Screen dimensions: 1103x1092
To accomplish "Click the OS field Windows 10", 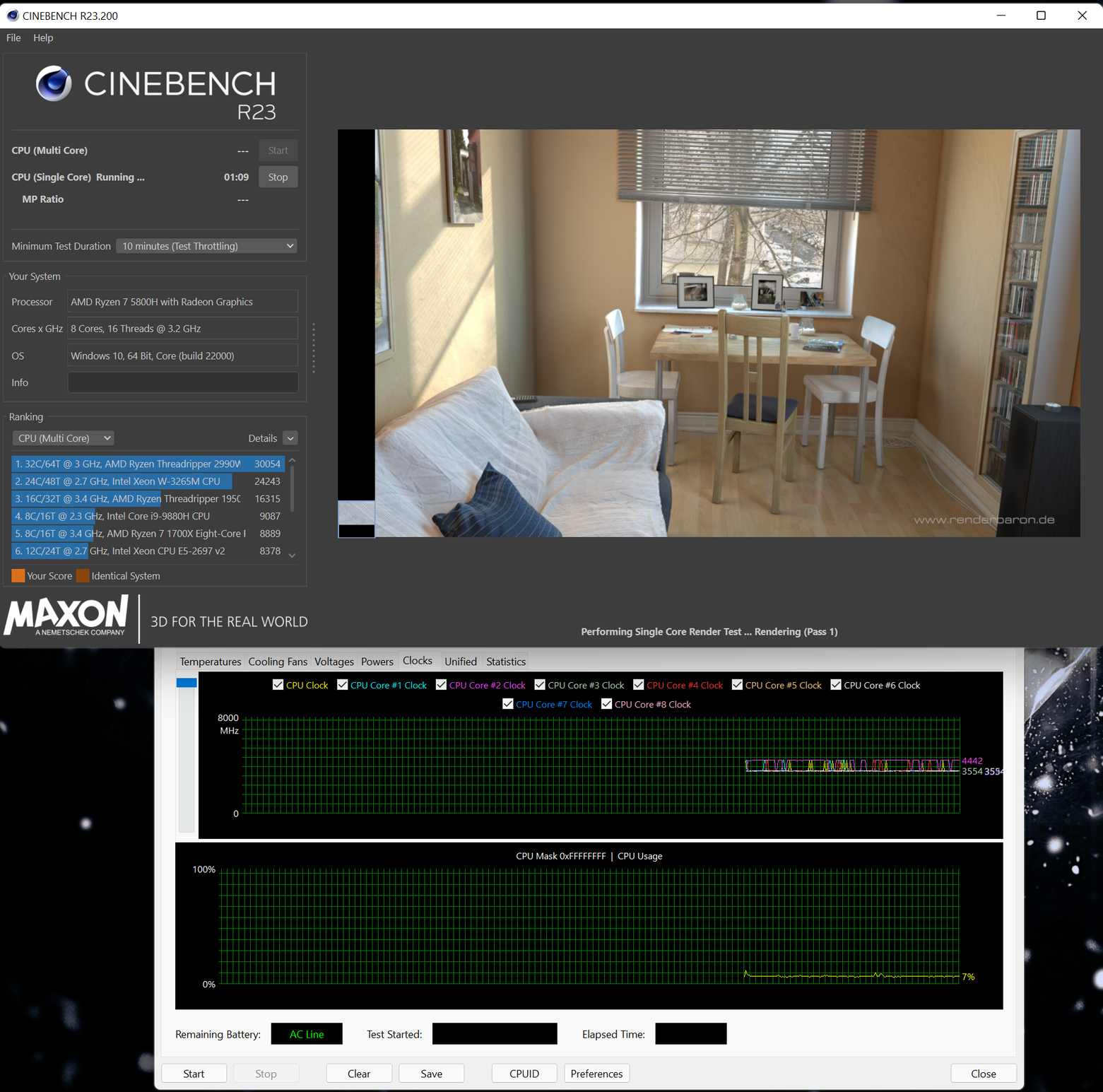I will point(182,356).
